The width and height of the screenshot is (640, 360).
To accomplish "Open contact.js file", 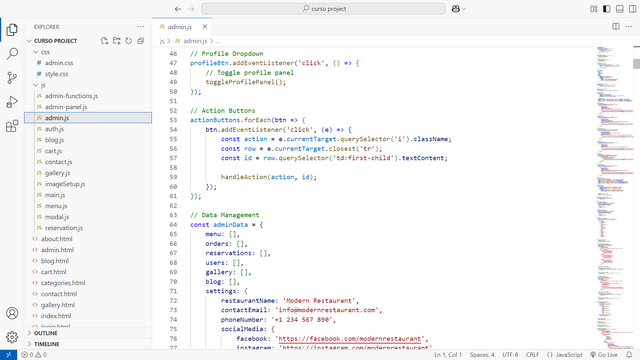I will click(58, 162).
